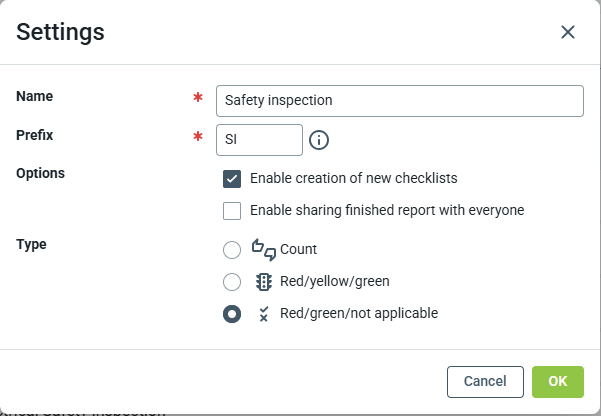601x416 pixels.
Task: Close the Settings dialog with X
Action: click(568, 32)
